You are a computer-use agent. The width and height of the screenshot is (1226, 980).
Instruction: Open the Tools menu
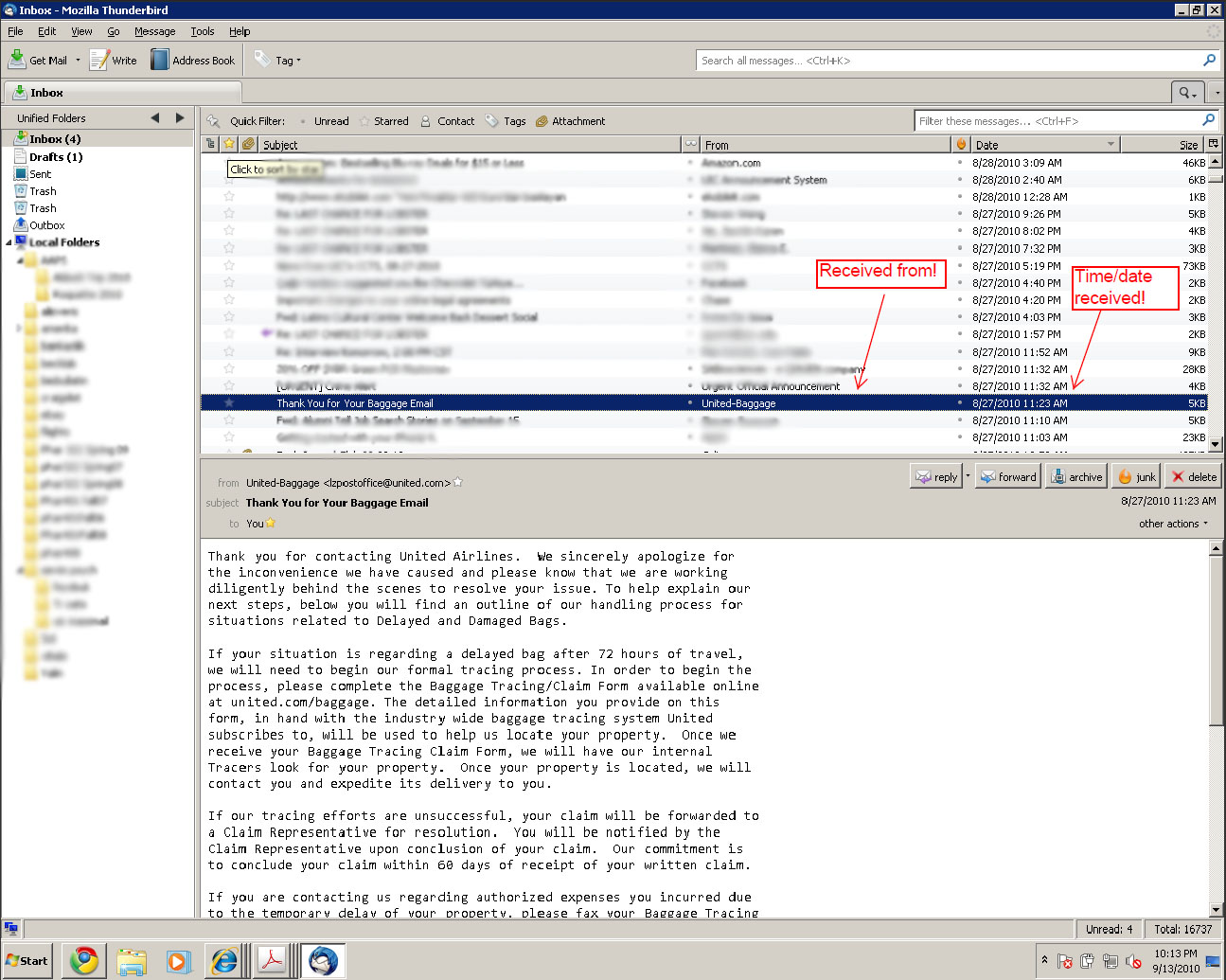click(203, 31)
